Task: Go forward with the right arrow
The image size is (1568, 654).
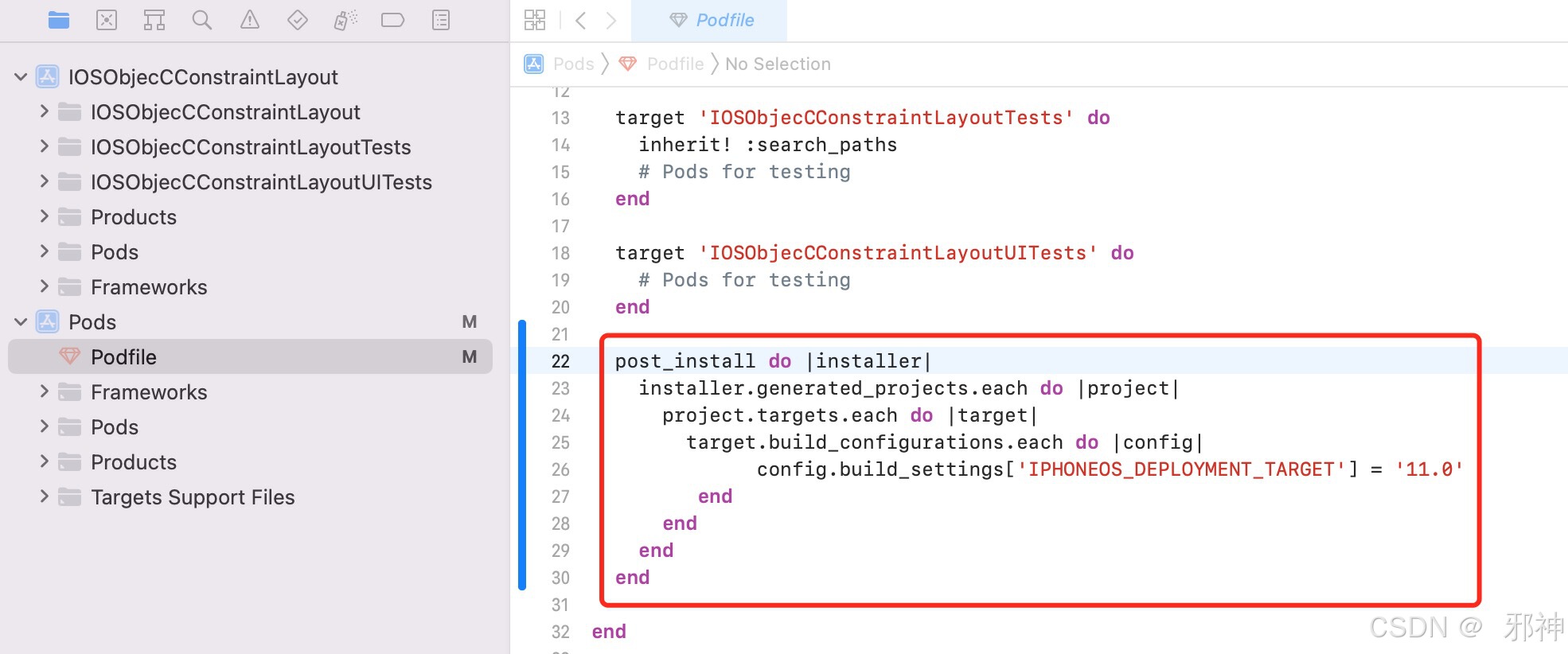Action: click(611, 20)
